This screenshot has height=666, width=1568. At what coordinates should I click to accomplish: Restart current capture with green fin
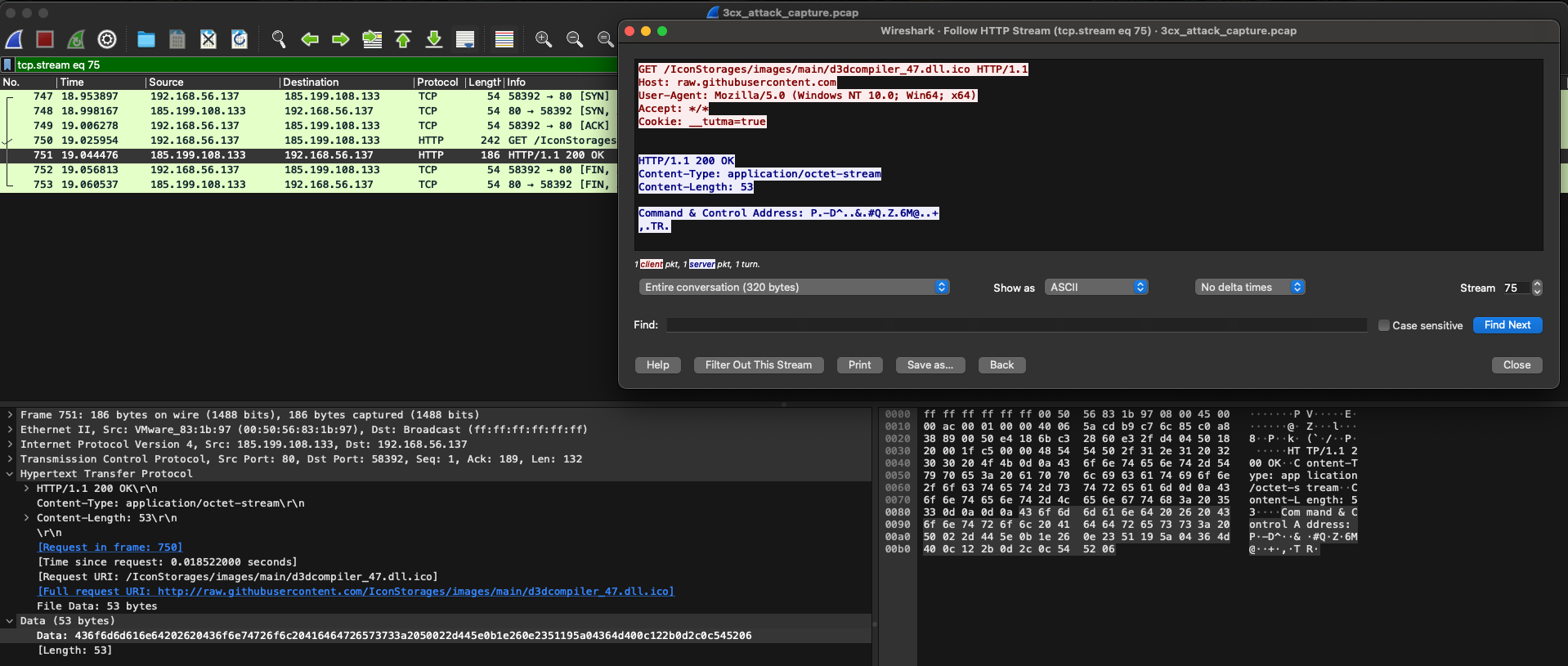coord(76,39)
